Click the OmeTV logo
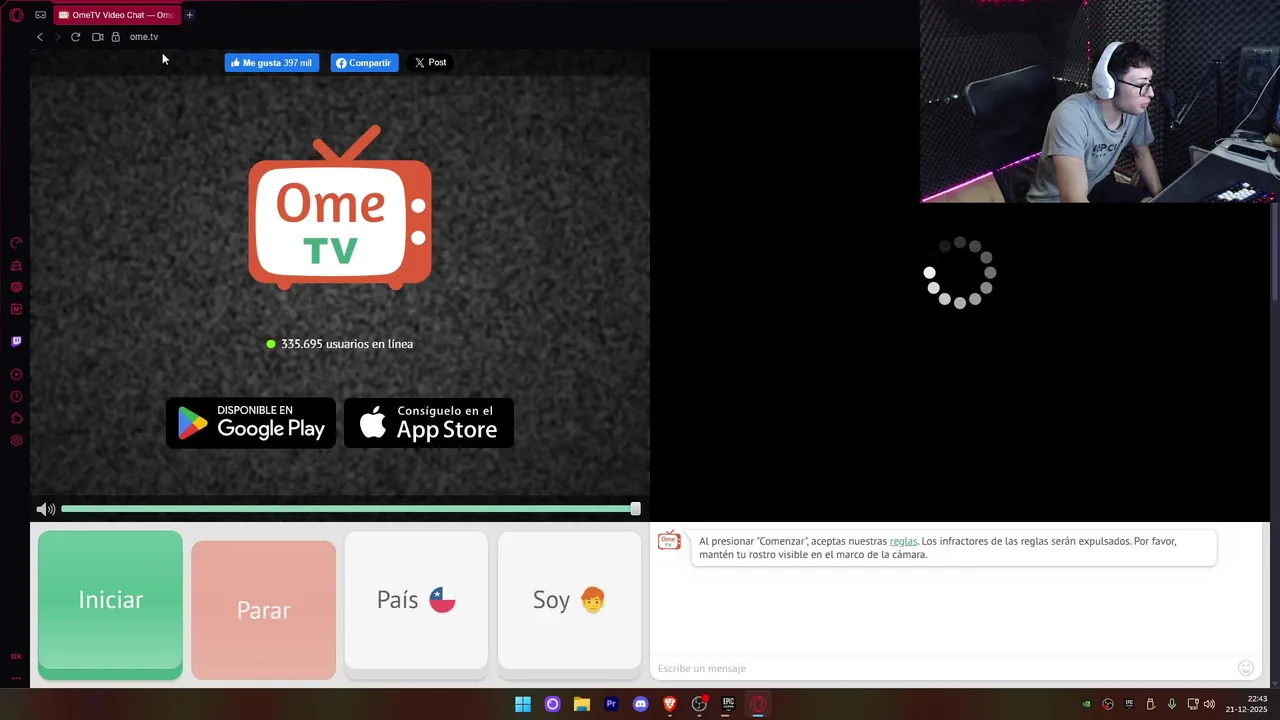This screenshot has height=720, width=1280. pos(340,207)
